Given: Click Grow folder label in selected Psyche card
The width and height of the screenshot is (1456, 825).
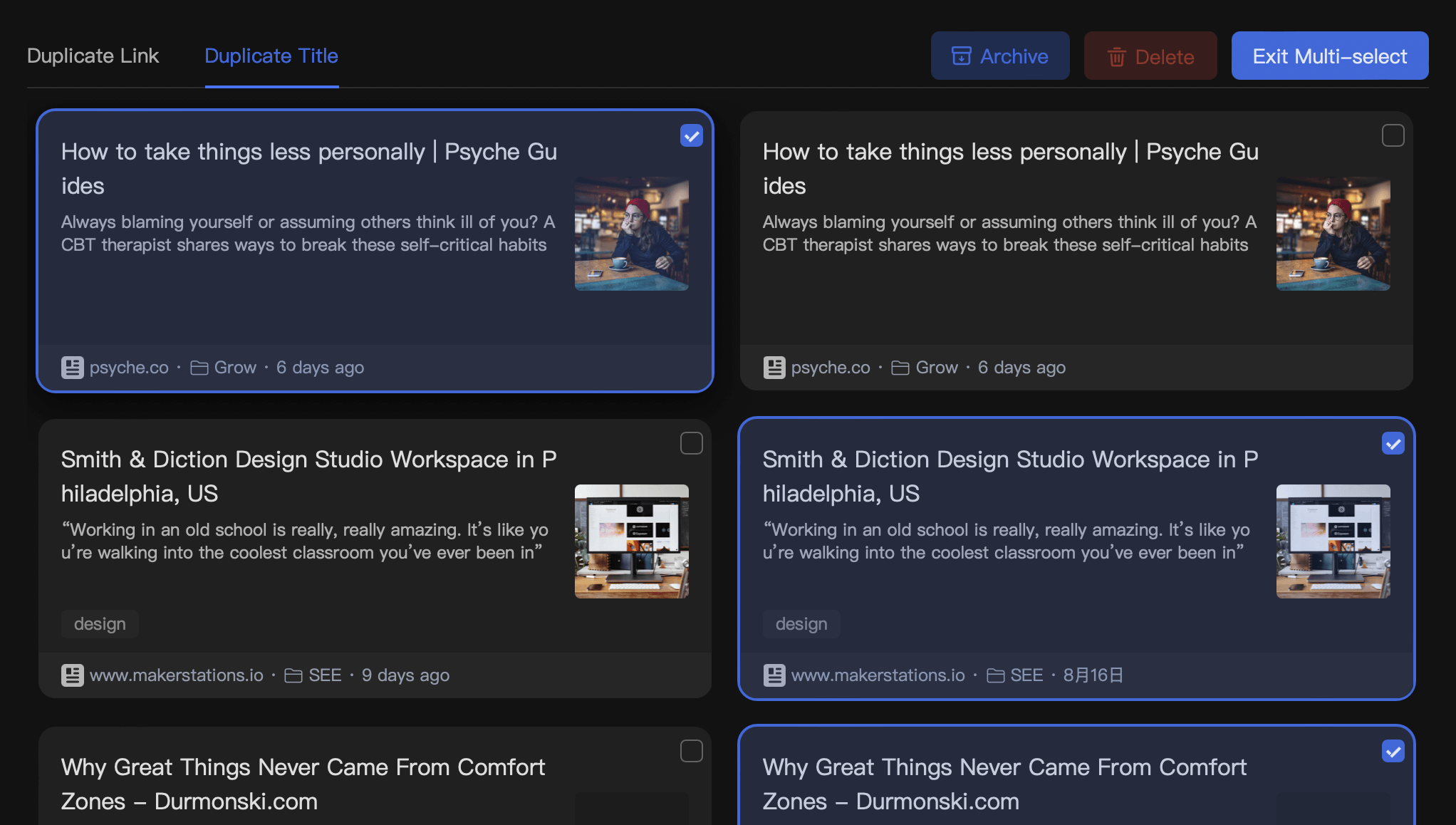Looking at the screenshot, I should pos(235,368).
